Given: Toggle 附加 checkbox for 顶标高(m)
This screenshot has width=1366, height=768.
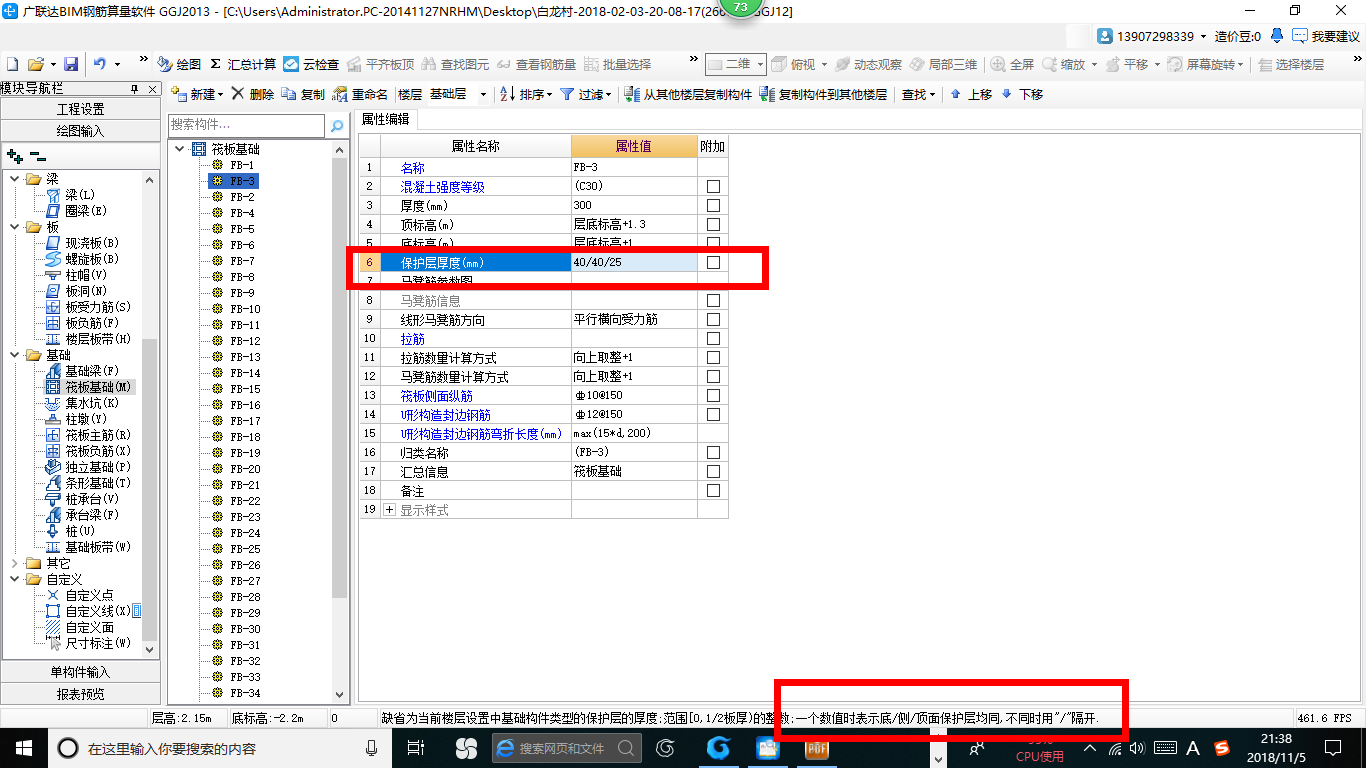Looking at the screenshot, I should tap(713, 224).
